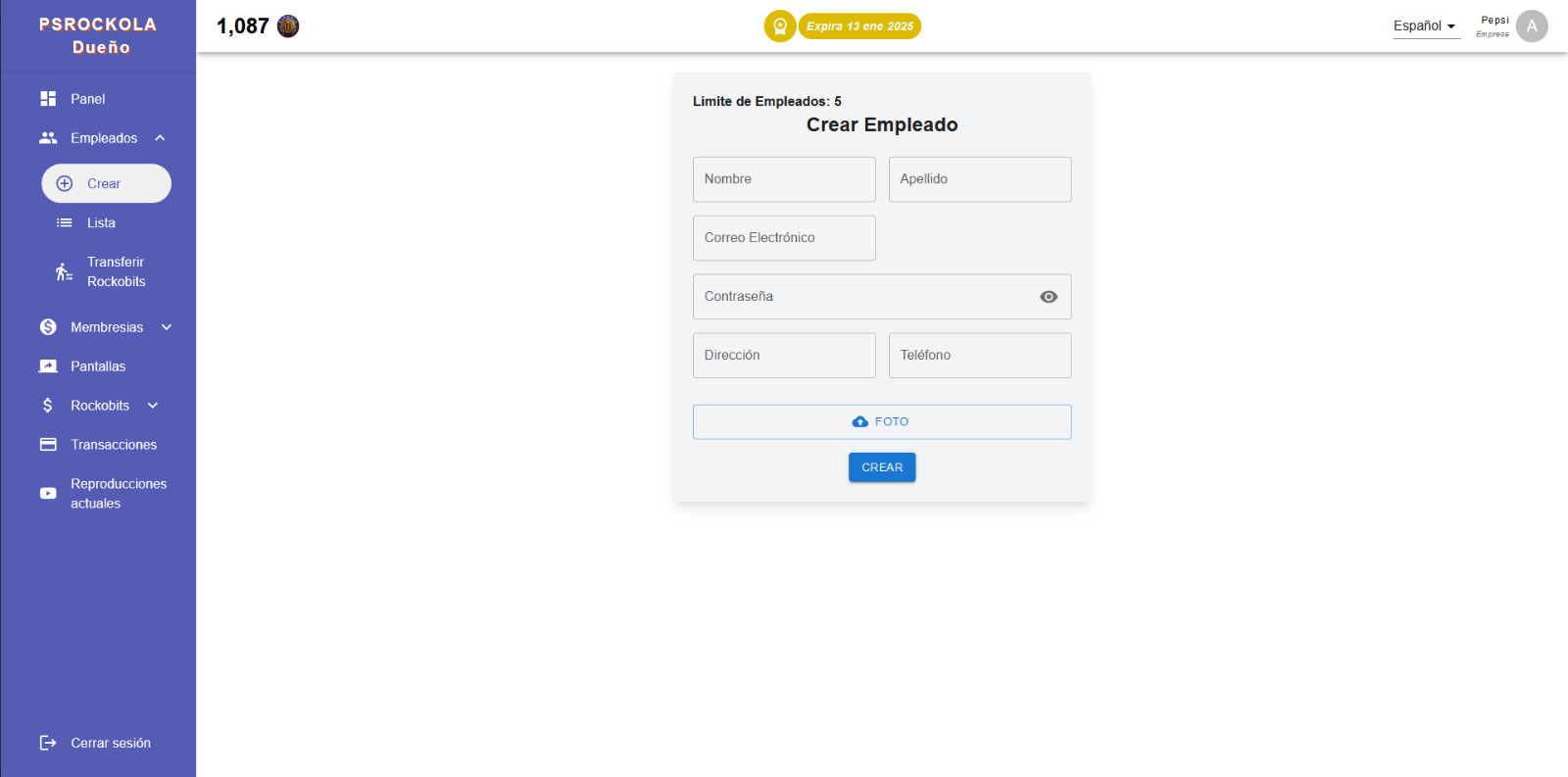Select the Transferir Rockobits walking person icon

pyautogui.click(x=64, y=271)
